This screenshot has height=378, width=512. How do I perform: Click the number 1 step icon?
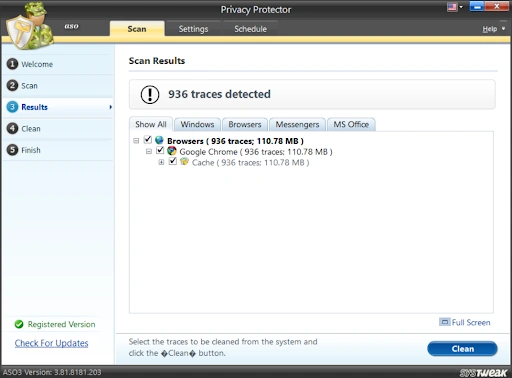12,64
